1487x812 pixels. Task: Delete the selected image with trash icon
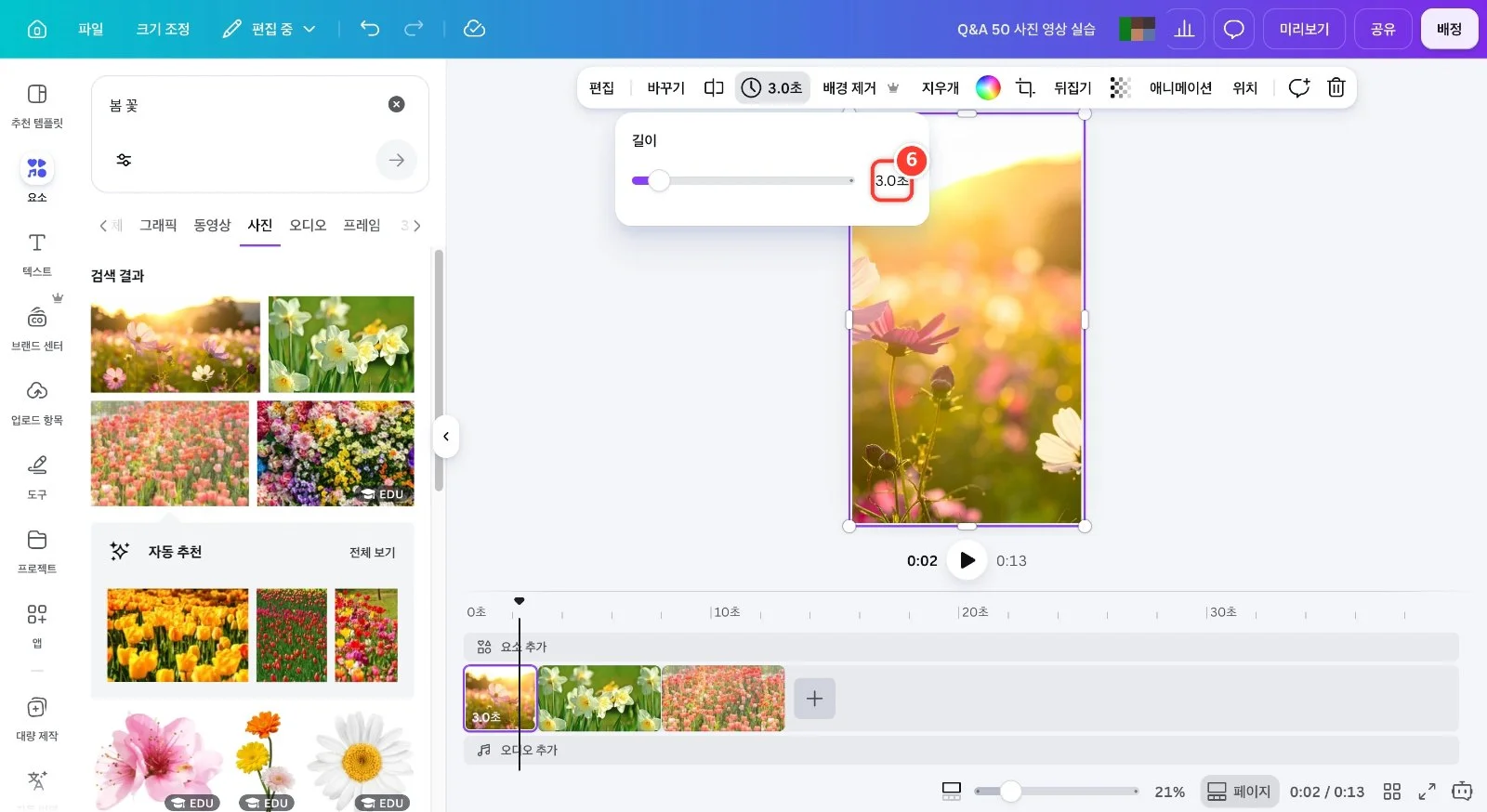tap(1336, 87)
